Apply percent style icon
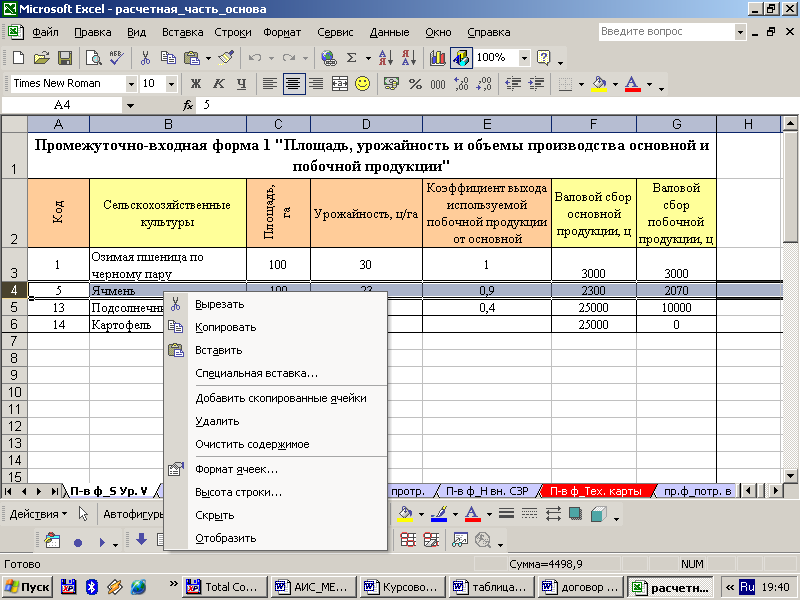 (x=415, y=84)
